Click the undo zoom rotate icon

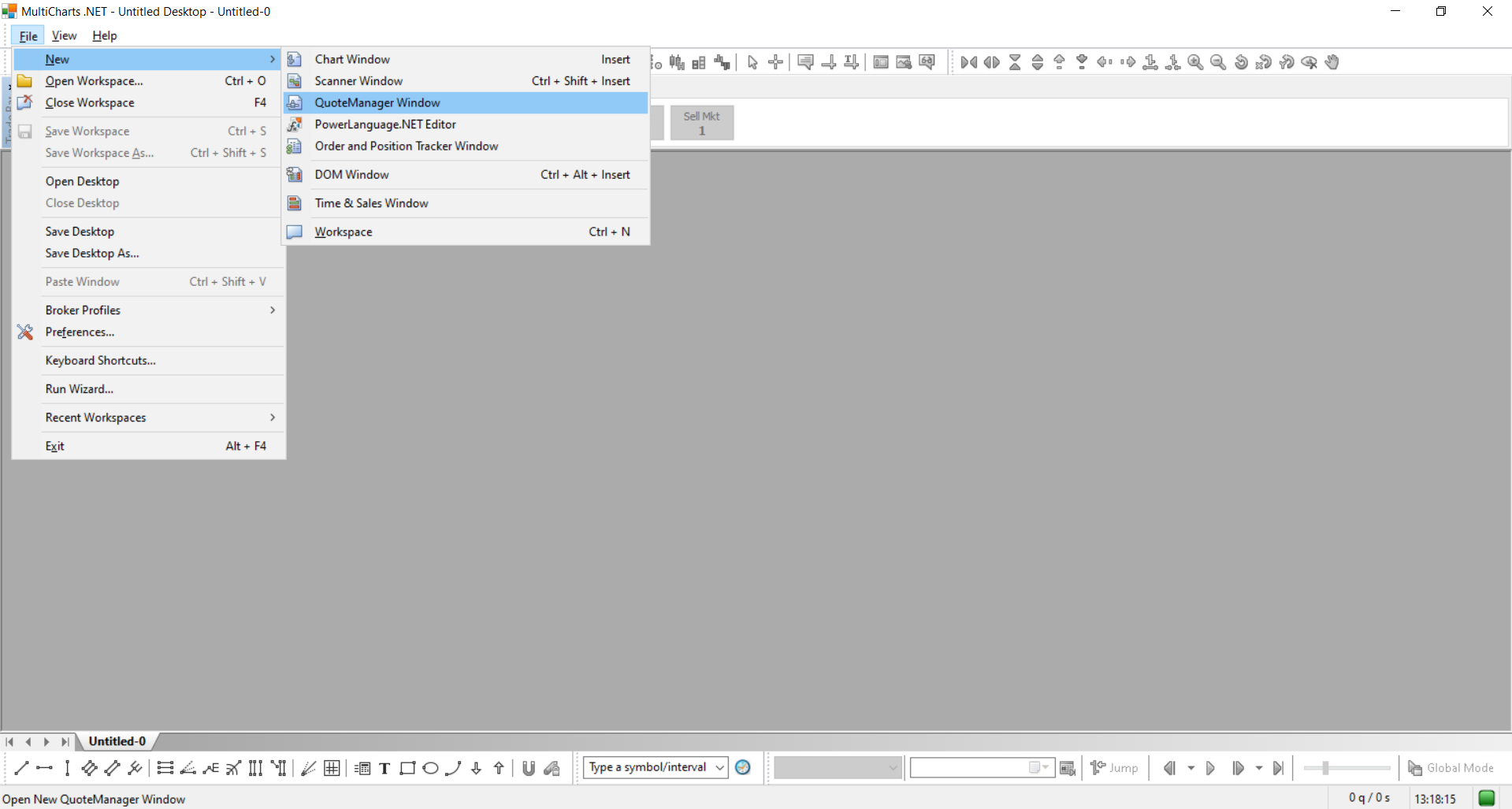pos(1241,62)
